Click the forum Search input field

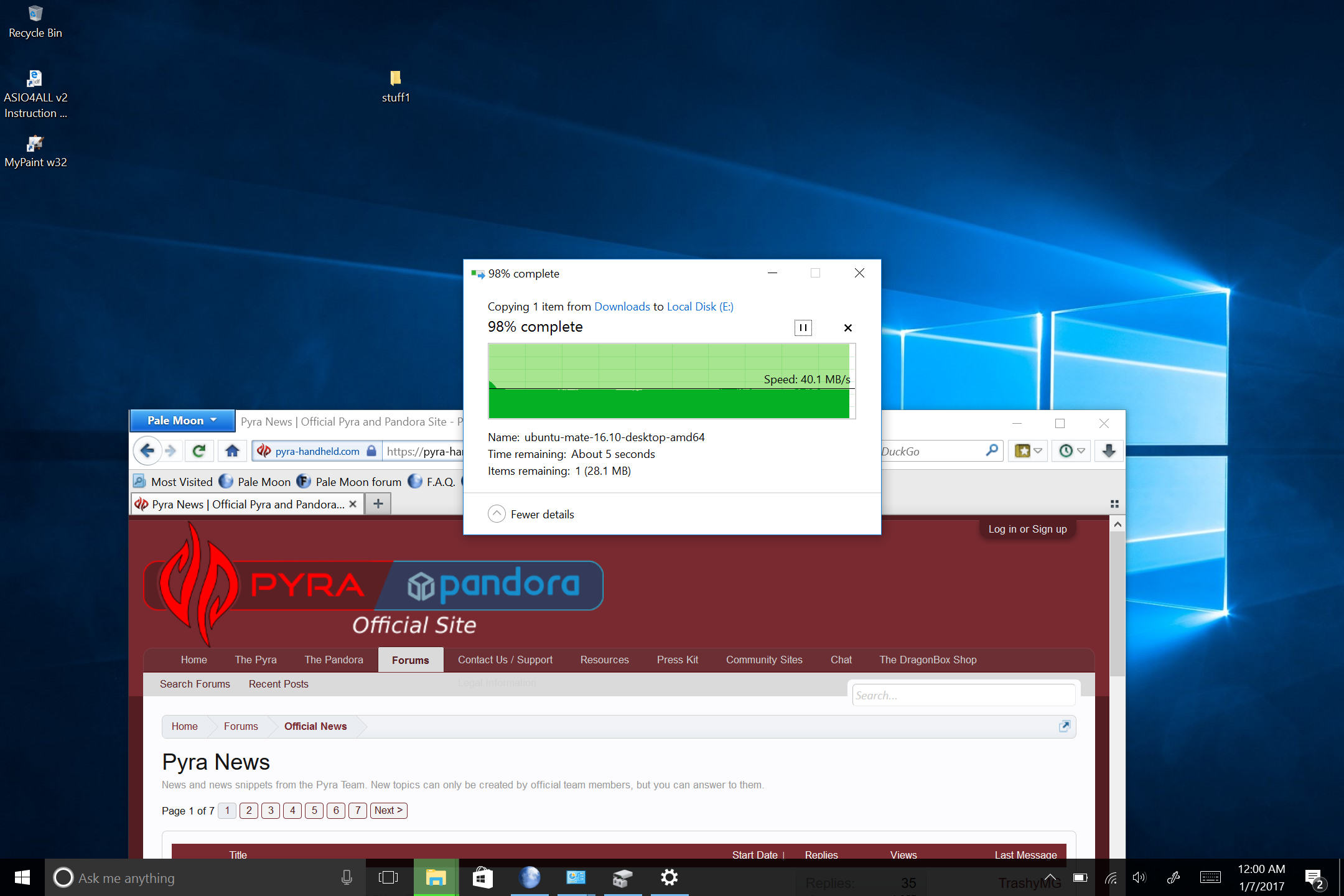pyautogui.click(x=963, y=695)
